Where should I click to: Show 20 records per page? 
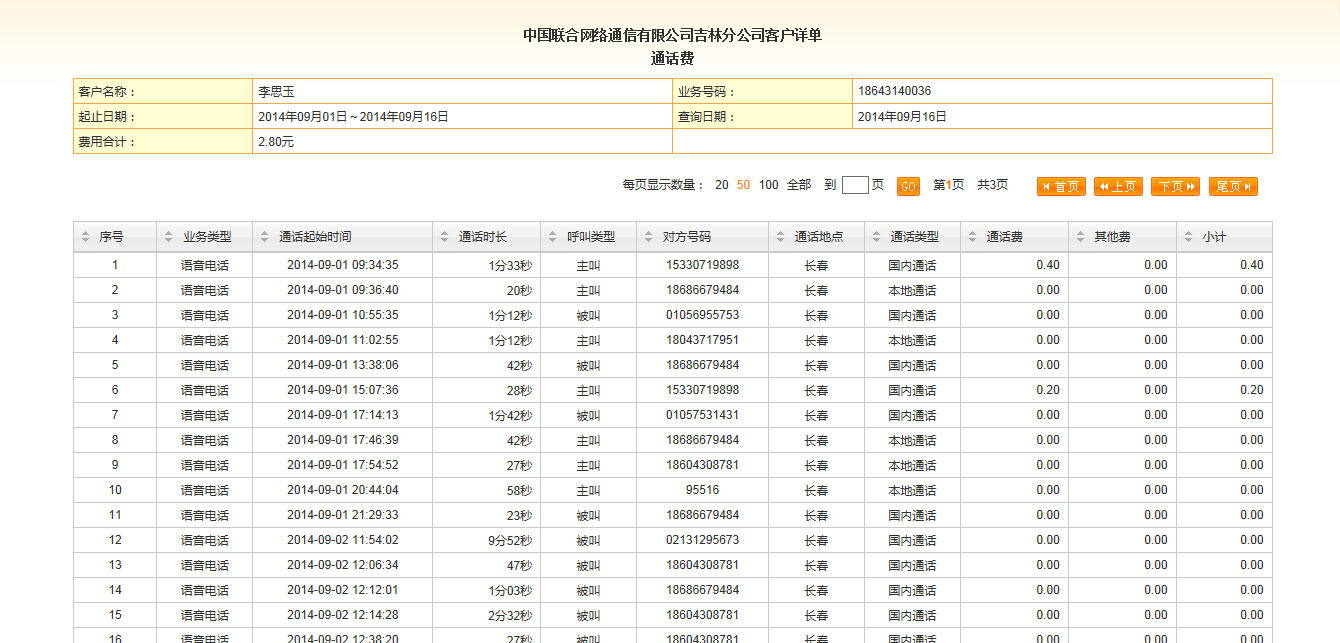pos(722,185)
